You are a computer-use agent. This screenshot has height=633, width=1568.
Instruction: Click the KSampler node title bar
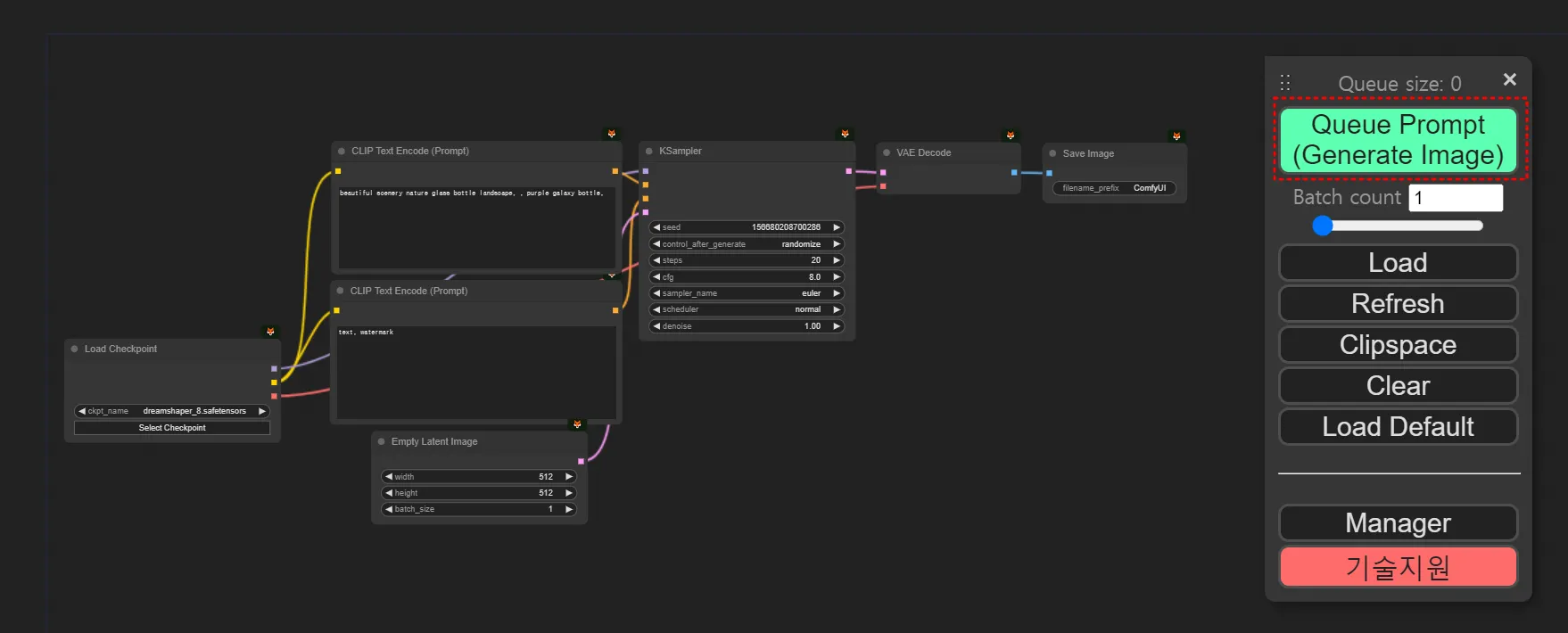pos(747,151)
